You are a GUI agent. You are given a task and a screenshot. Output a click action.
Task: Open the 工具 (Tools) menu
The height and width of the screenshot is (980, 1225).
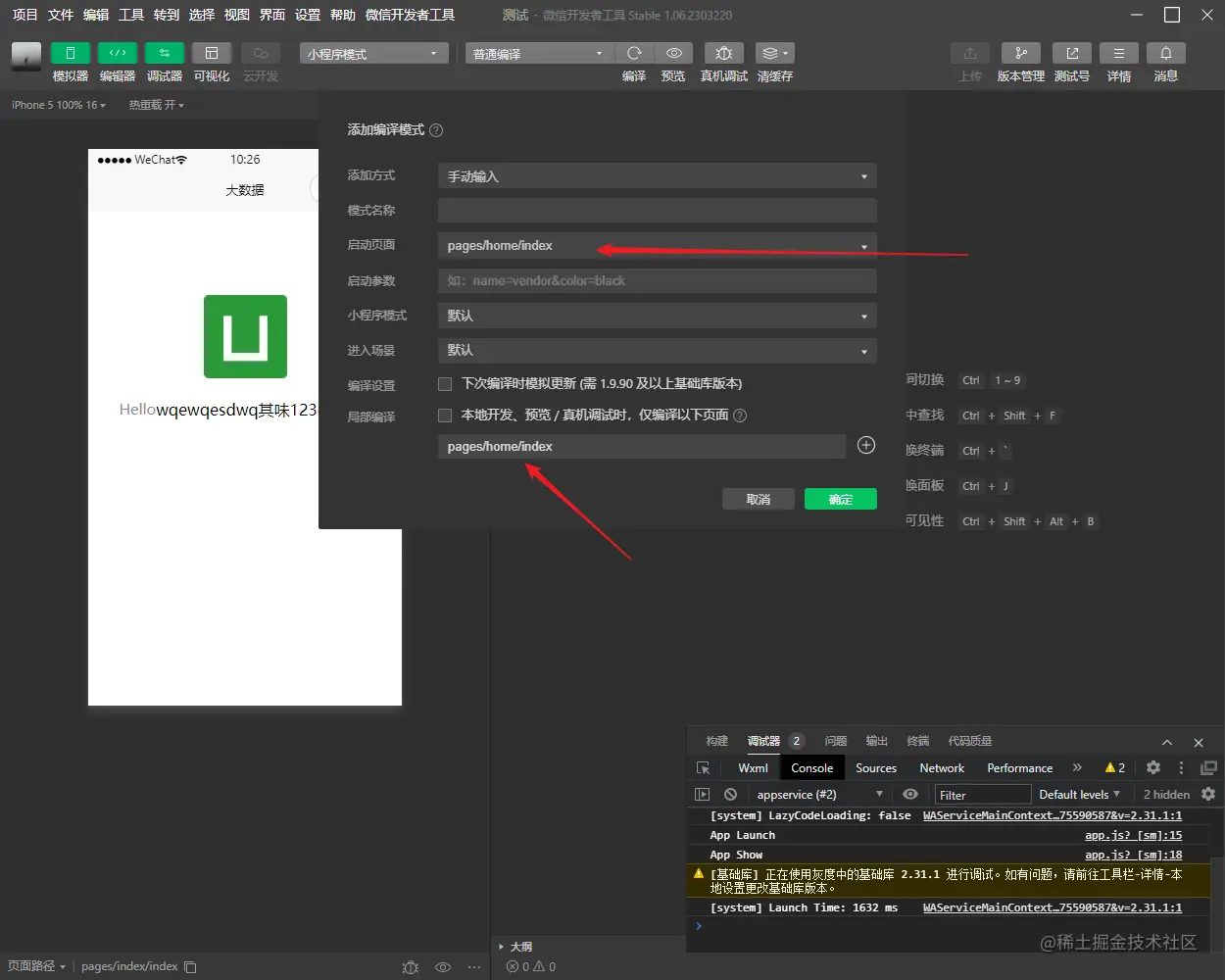(130, 15)
